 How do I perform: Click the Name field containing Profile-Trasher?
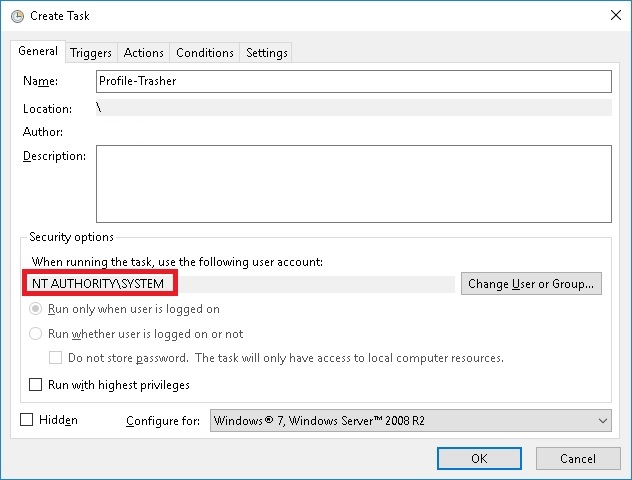pyautogui.click(x=354, y=81)
